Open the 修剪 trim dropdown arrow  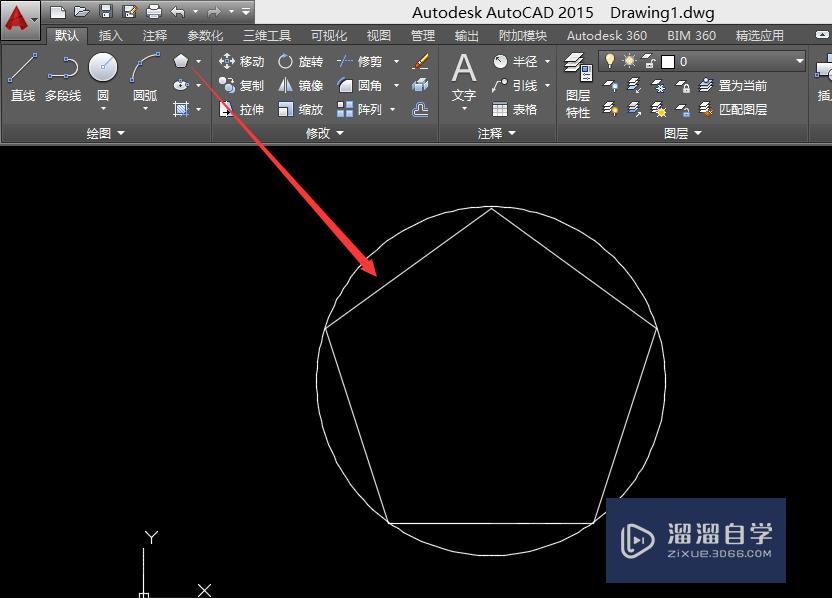(396, 62)
